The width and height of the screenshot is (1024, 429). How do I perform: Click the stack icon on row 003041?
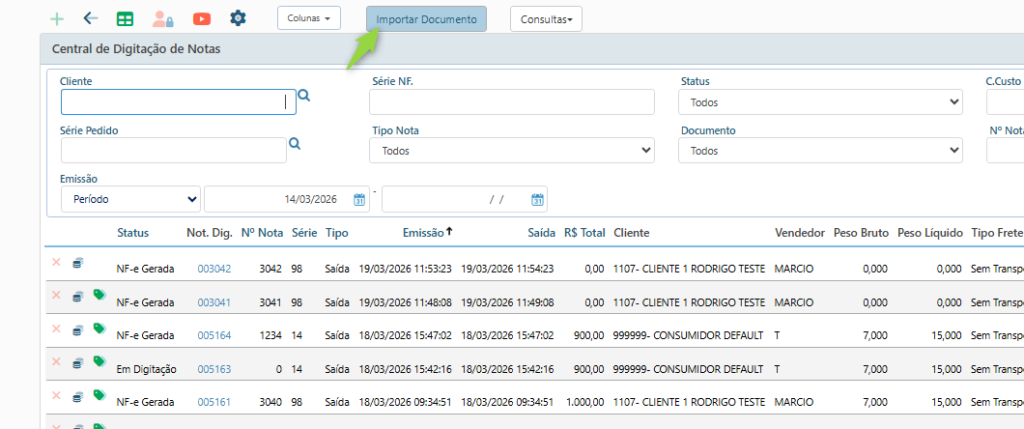[77, 296]
